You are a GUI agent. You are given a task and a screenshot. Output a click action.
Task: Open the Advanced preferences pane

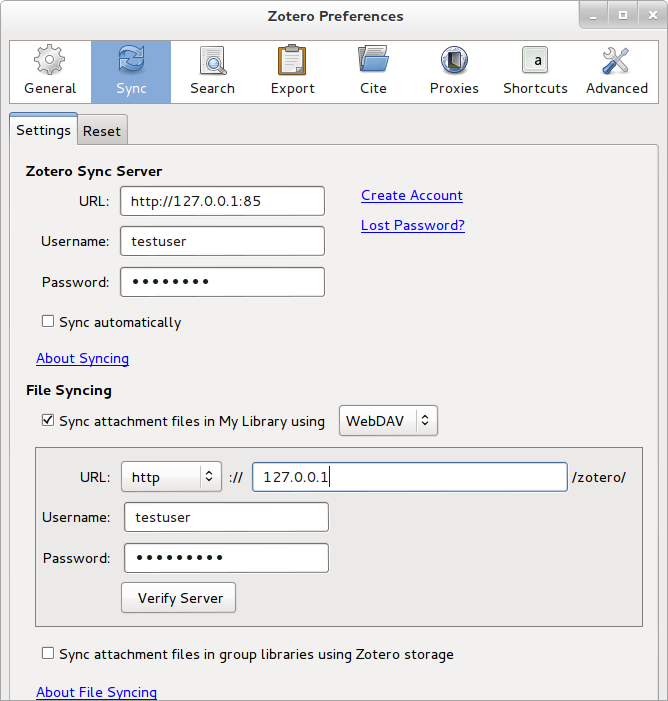click(x=617, y=72)
